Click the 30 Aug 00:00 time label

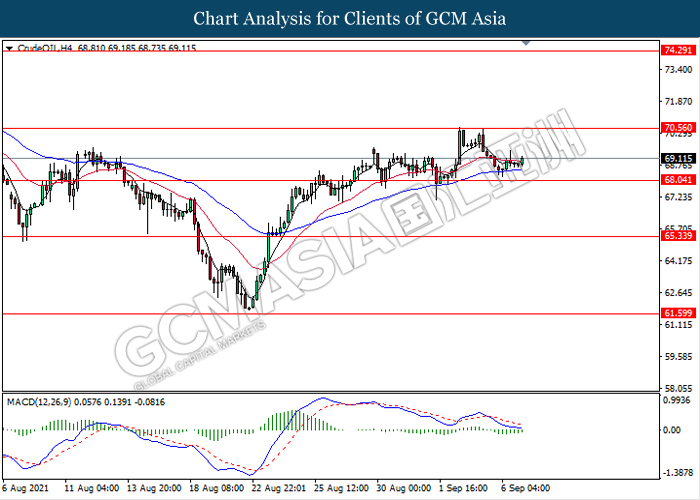pos(404,488)
